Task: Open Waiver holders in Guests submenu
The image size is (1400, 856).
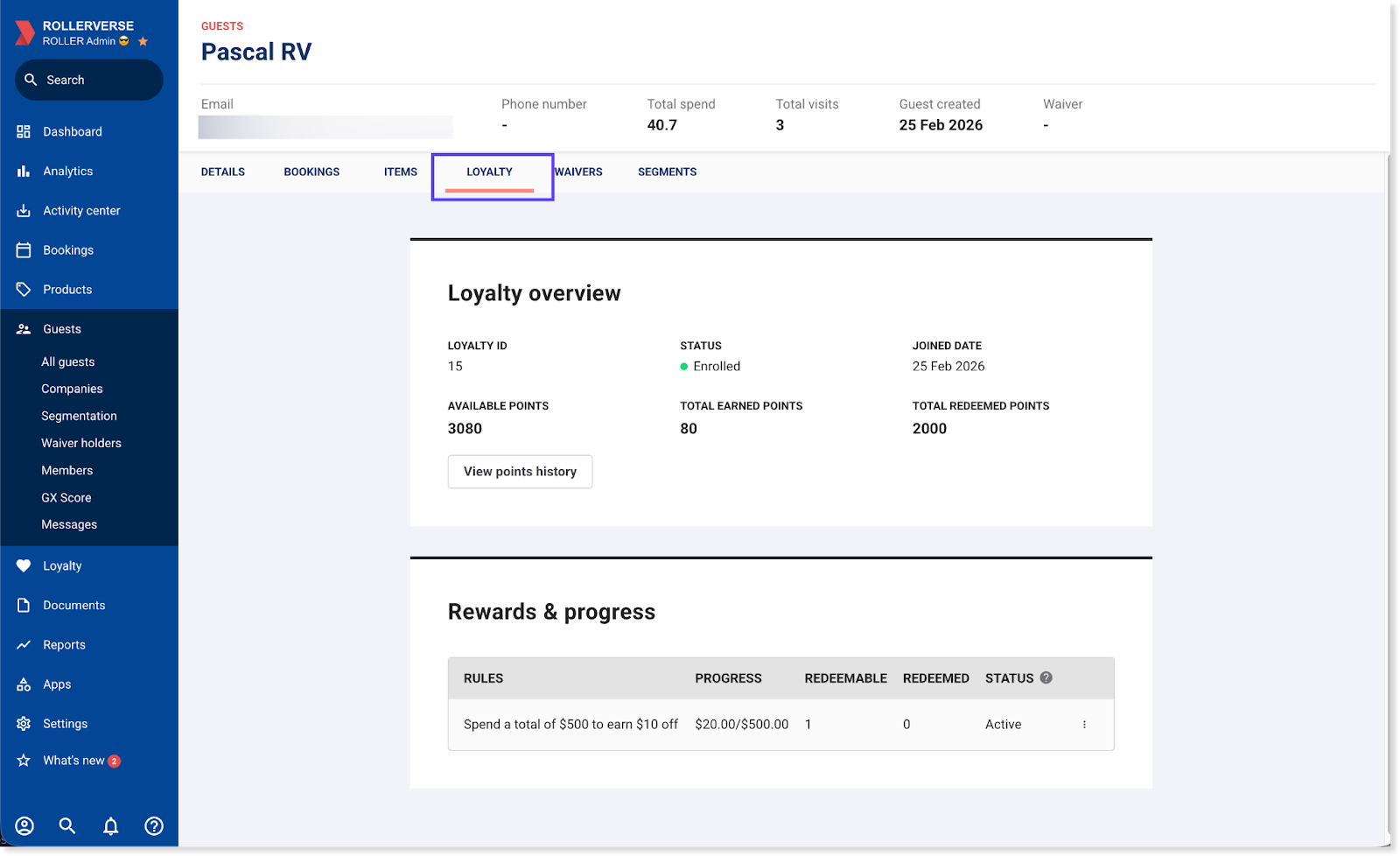Action: pyautogui.click(x=81, y=444)
